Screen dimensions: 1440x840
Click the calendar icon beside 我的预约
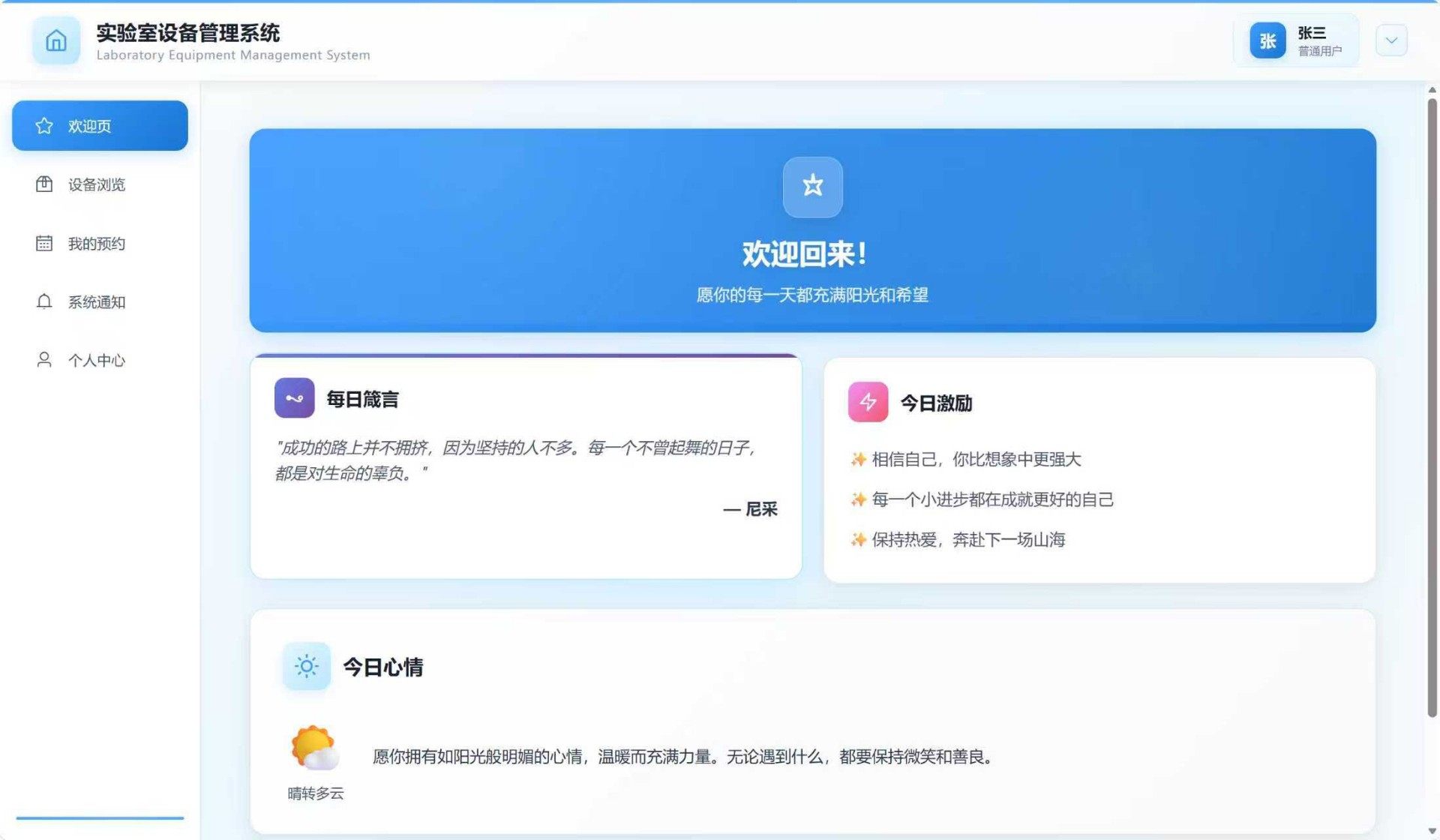click(x=44, y=243)
